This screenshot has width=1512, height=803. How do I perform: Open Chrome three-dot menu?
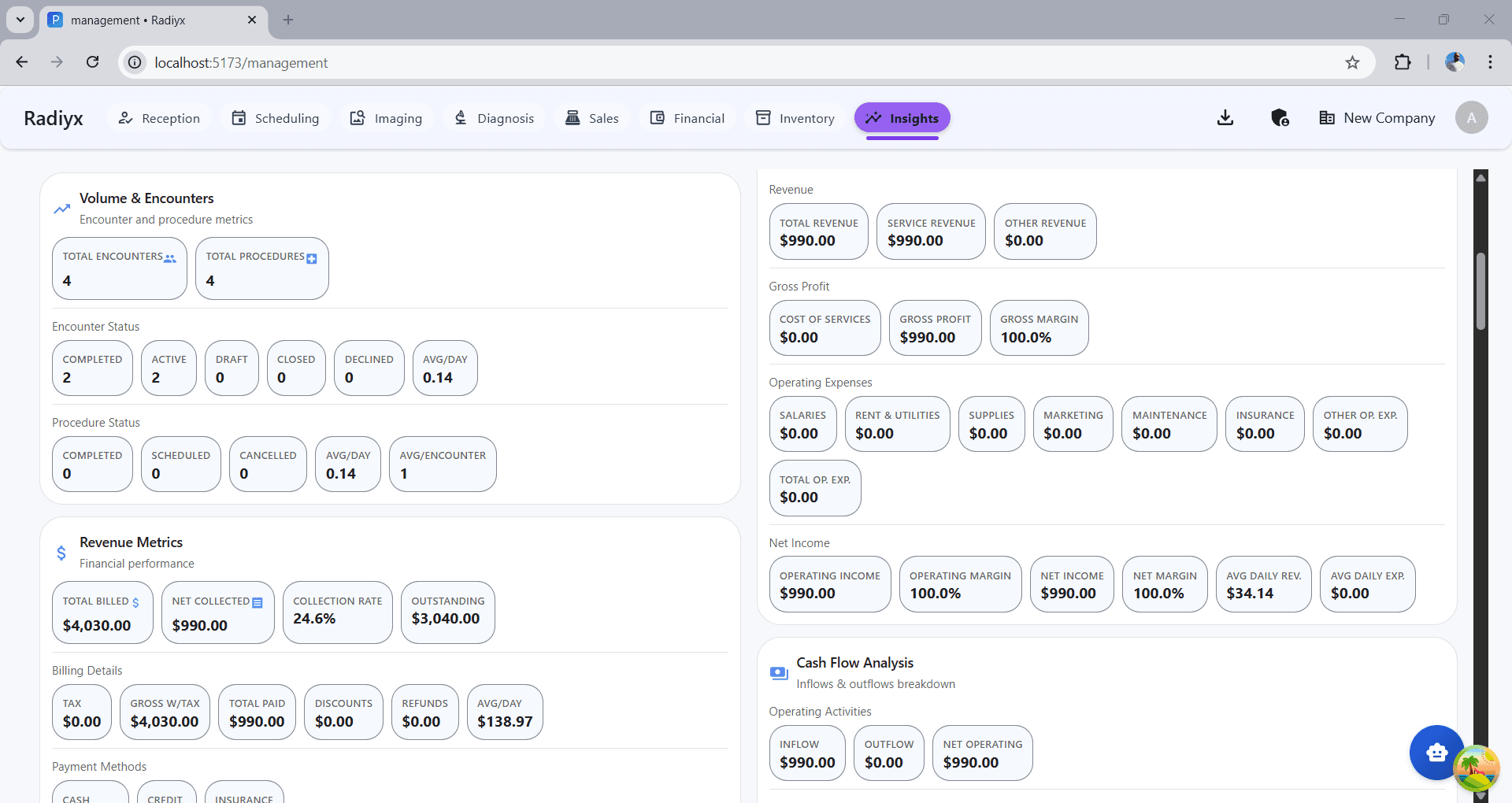coord(1490,62)
